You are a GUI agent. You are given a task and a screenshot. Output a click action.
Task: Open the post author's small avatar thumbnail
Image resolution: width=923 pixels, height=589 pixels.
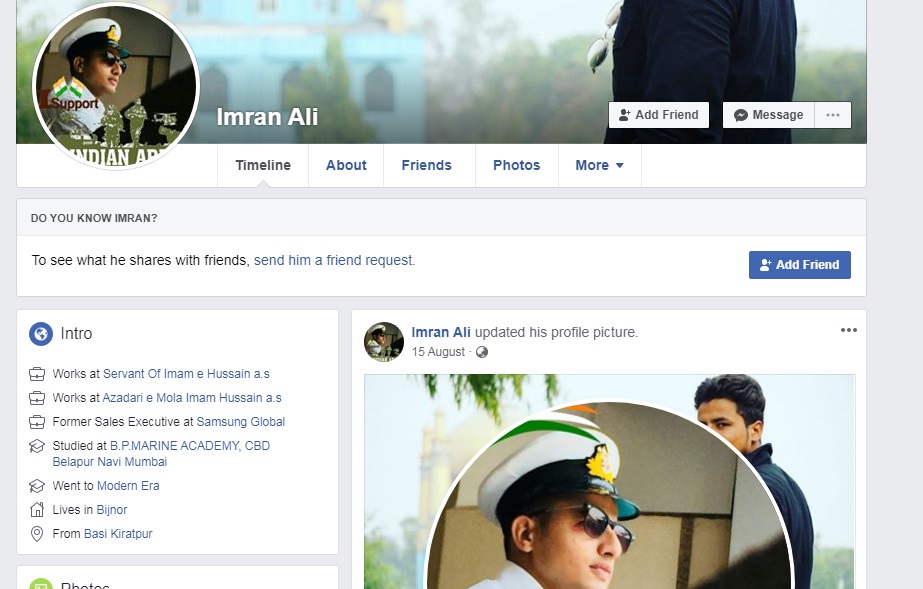[x=384, y=341]
